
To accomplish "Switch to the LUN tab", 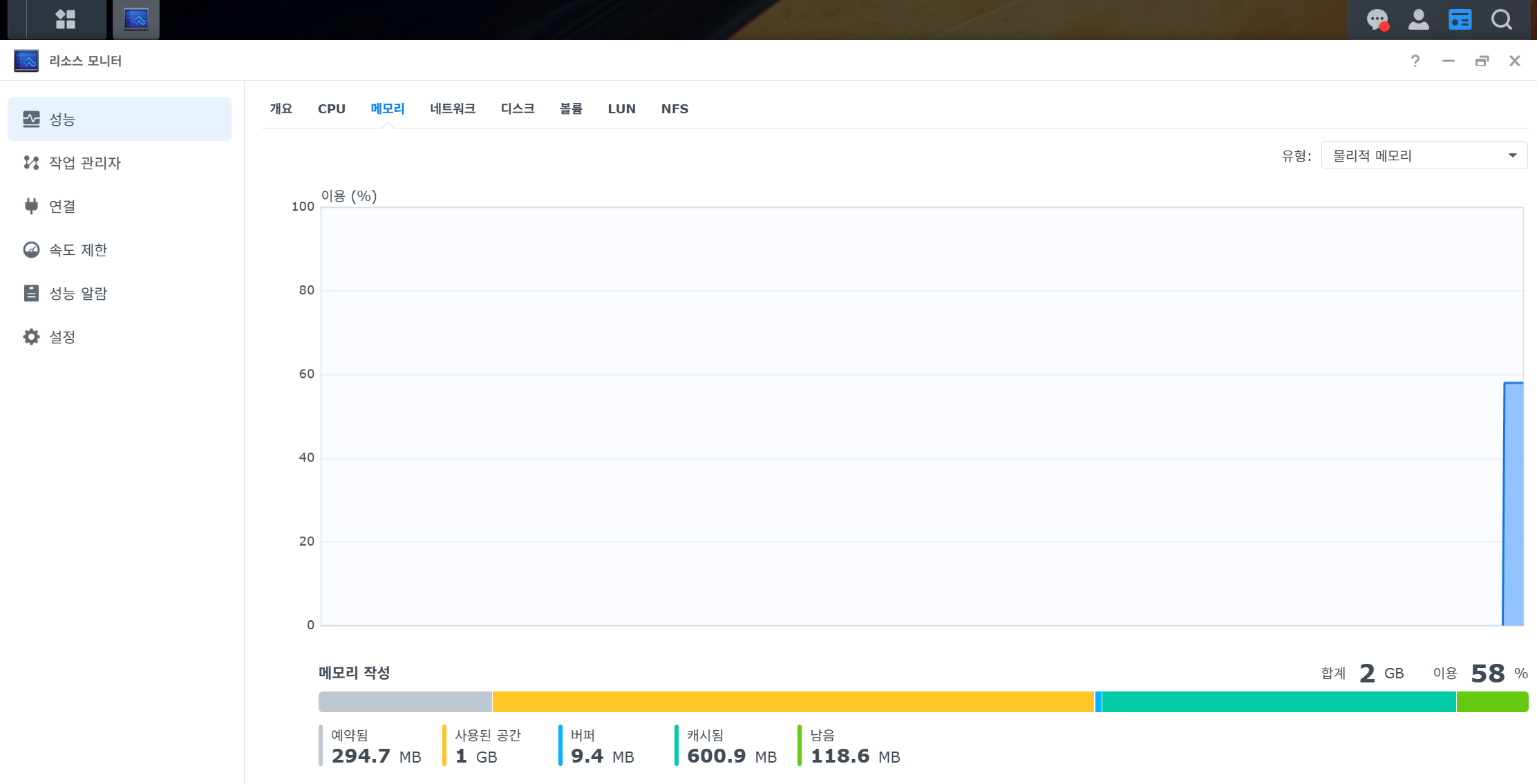I will click(622, 108).
